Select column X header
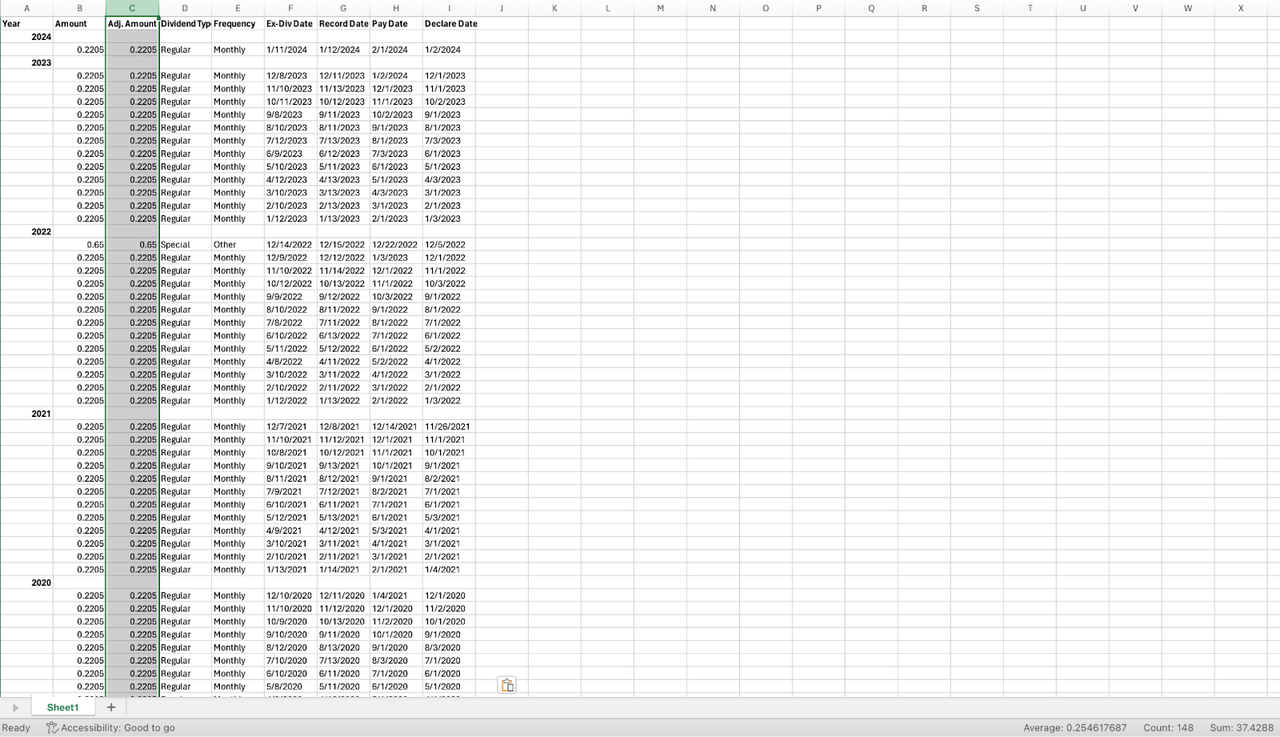The width and height of the screenshot is (1280, 737). [x=1241, y=8]
